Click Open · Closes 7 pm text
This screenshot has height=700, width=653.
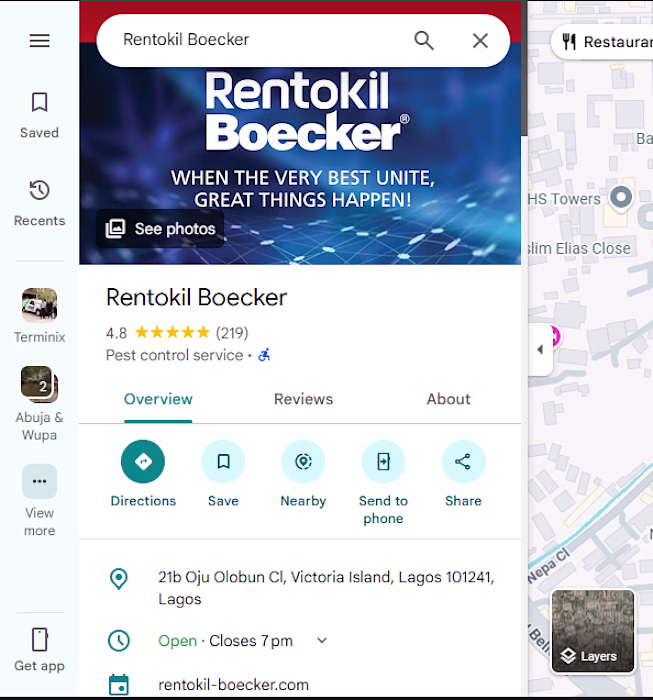pyautogui.click(x=225, y=641)
